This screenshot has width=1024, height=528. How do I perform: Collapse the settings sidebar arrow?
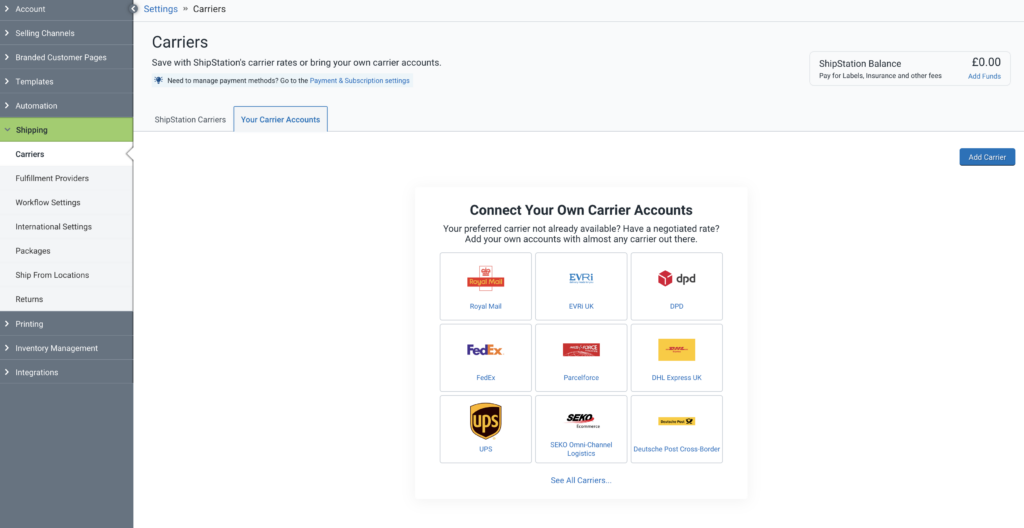pos(134,8)
